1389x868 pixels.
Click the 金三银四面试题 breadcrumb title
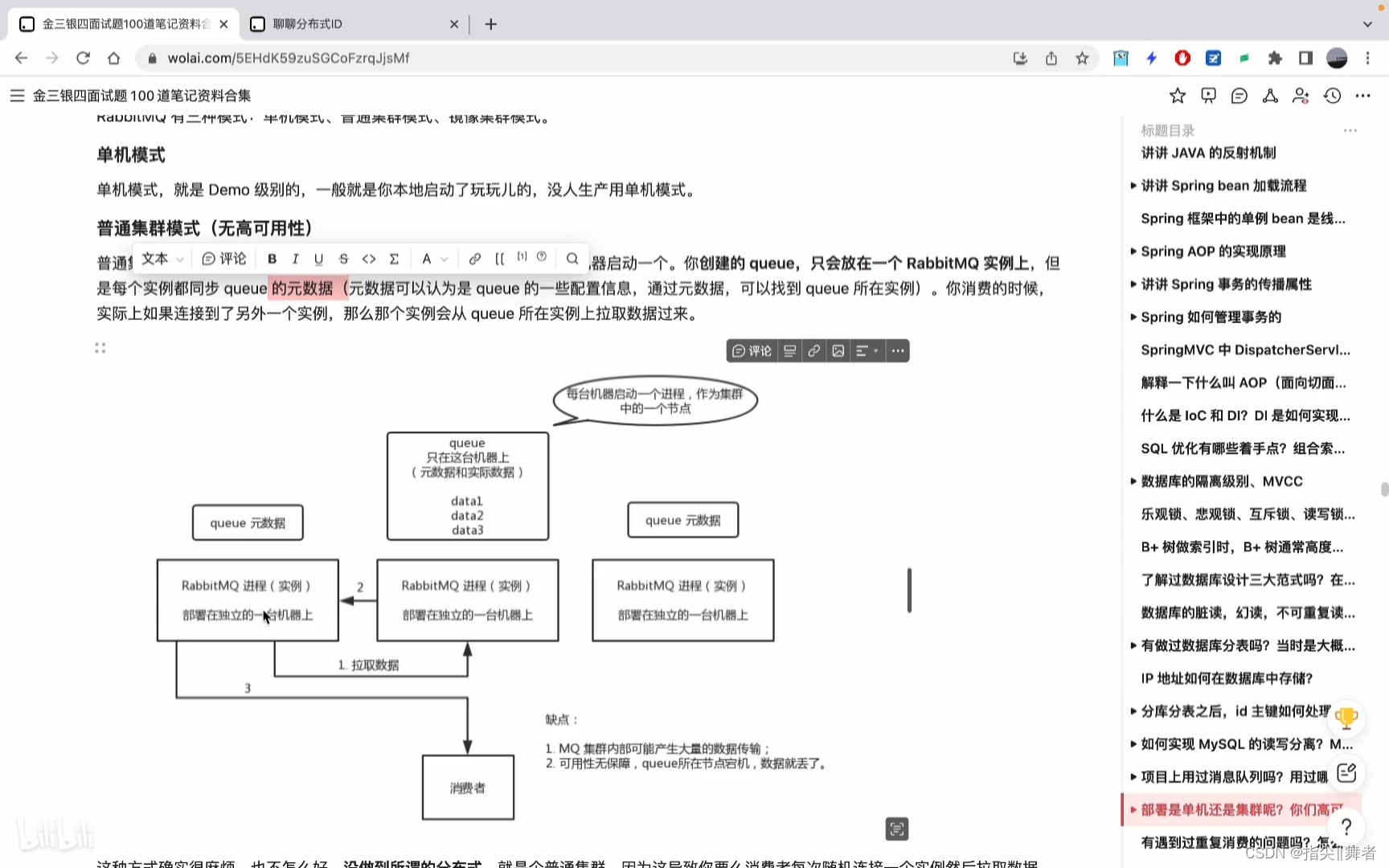tap(141, 96)
